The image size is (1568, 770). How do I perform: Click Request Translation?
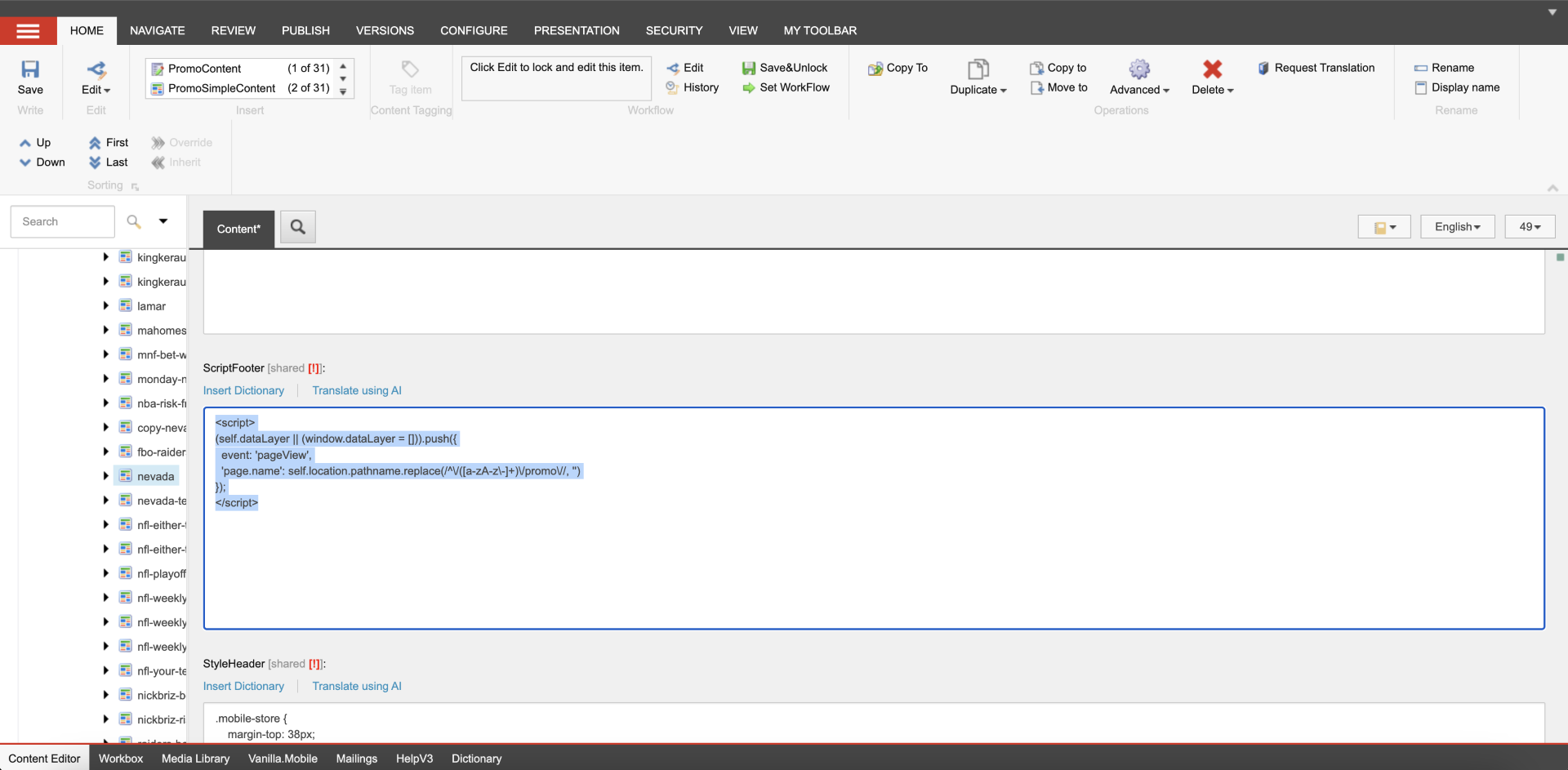click(1316, 68)
